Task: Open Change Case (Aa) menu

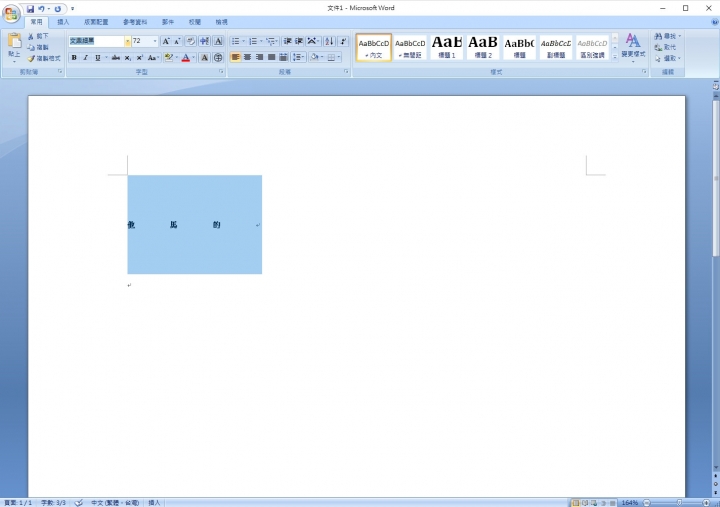Action: pos(152,57)
